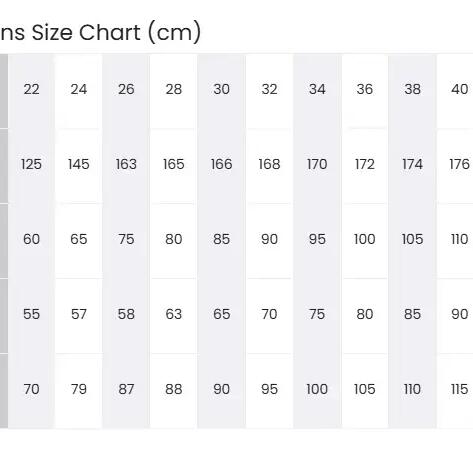
Task: Click the 168 value cell
Action: click(x=269, y=165)
